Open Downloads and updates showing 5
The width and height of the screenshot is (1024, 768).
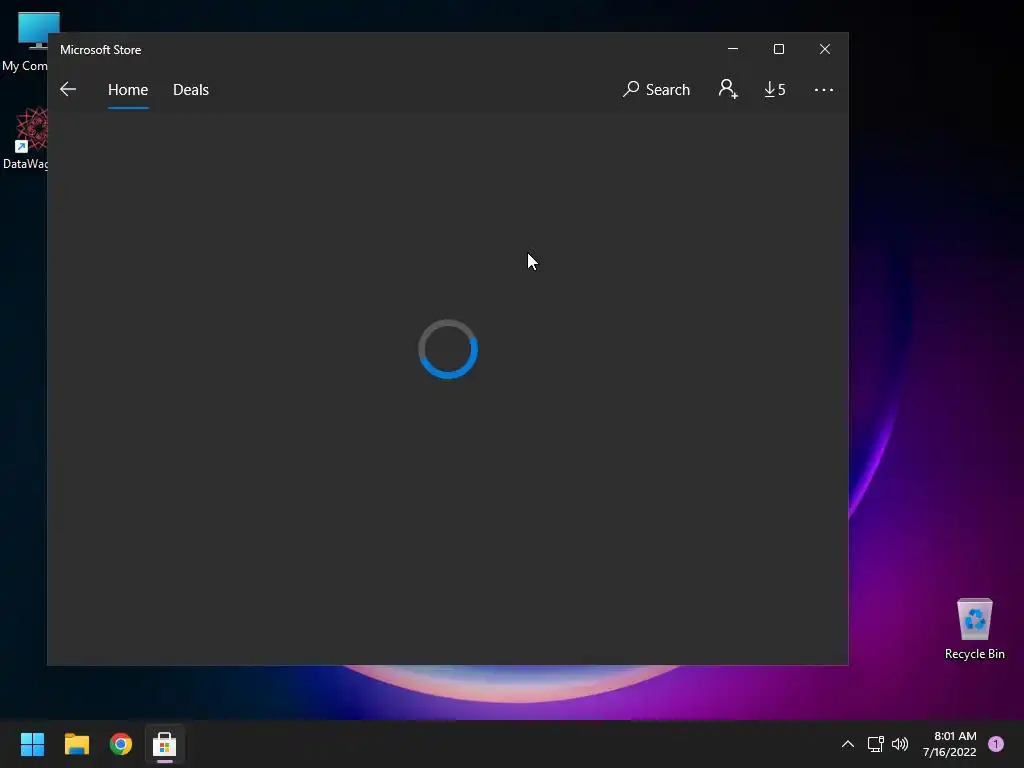coord(775,89)
